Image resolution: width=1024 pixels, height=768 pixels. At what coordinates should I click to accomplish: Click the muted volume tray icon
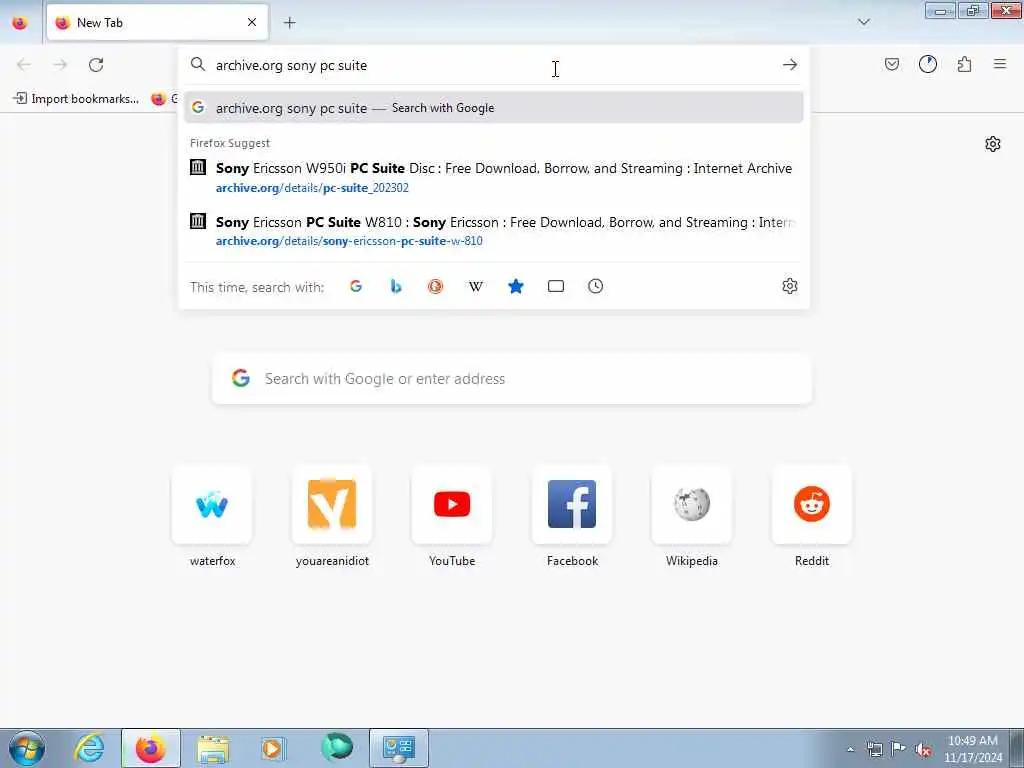pyautogui.click(x=923, y=749)
